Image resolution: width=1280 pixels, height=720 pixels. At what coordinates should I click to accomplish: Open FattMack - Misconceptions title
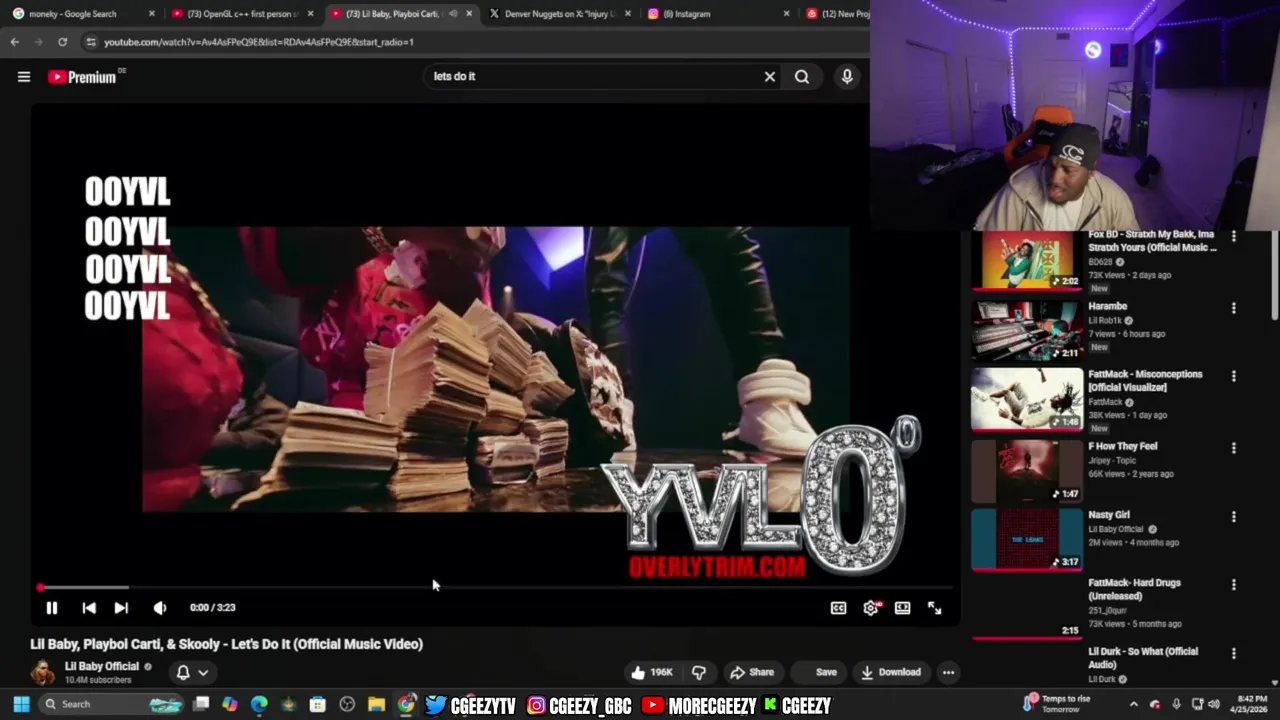(1146, 381)
